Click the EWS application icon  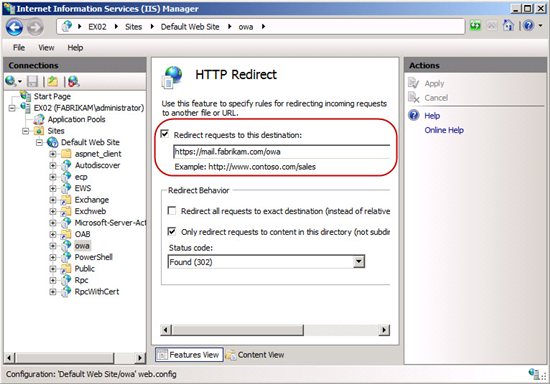(x=66, y=188)
